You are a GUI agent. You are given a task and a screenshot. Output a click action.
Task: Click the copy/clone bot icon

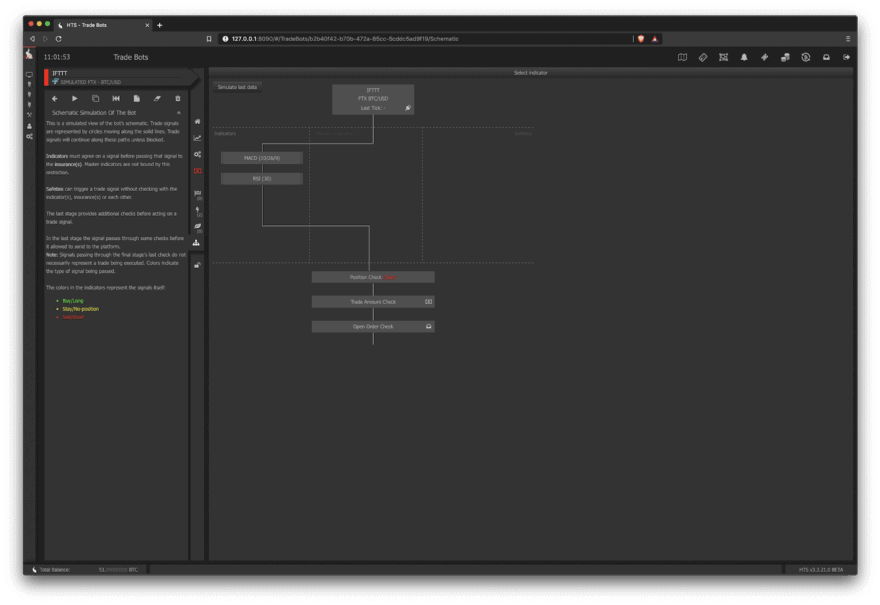[95, 99]
